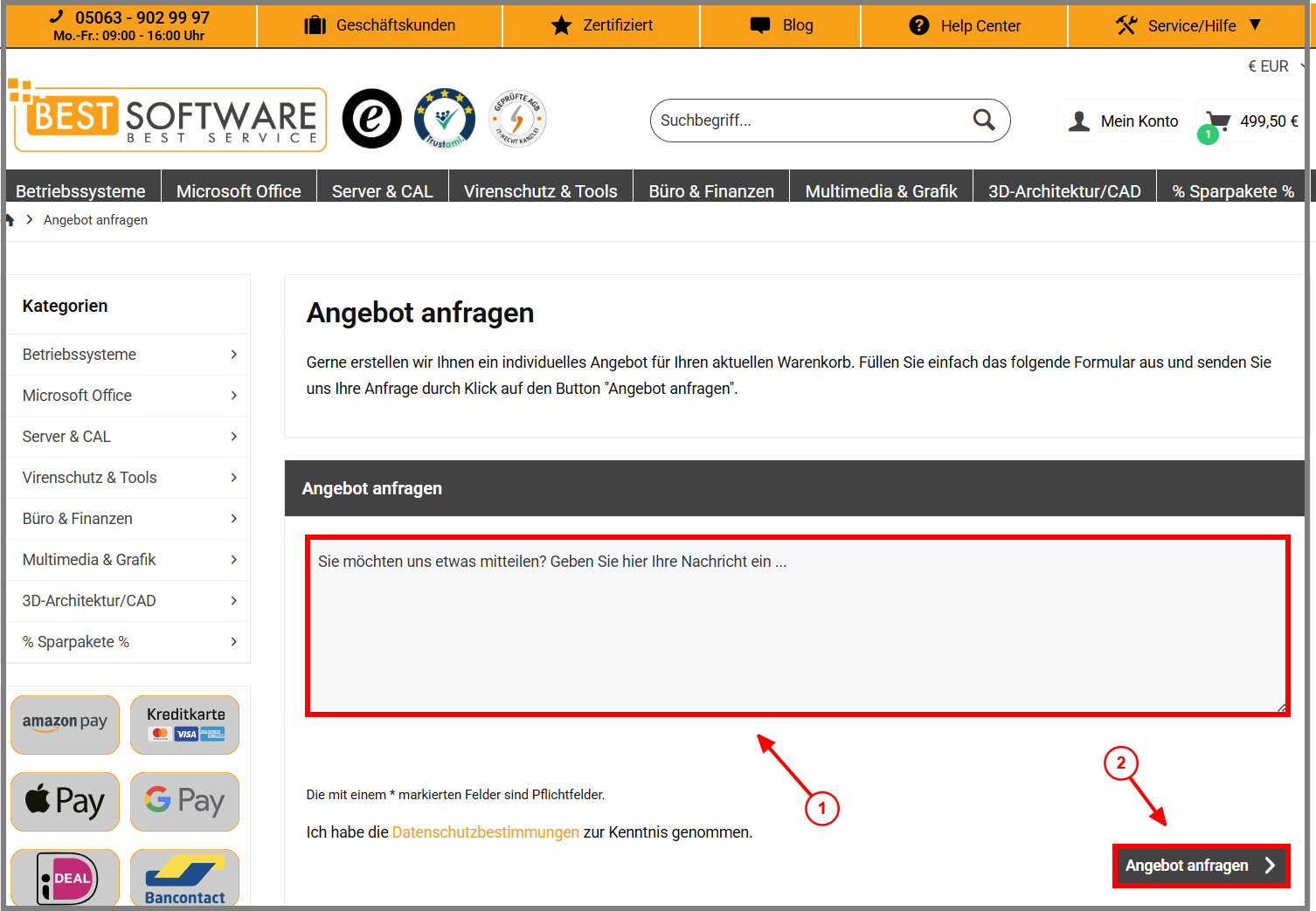Click the question mark Help Center icon

919,25
